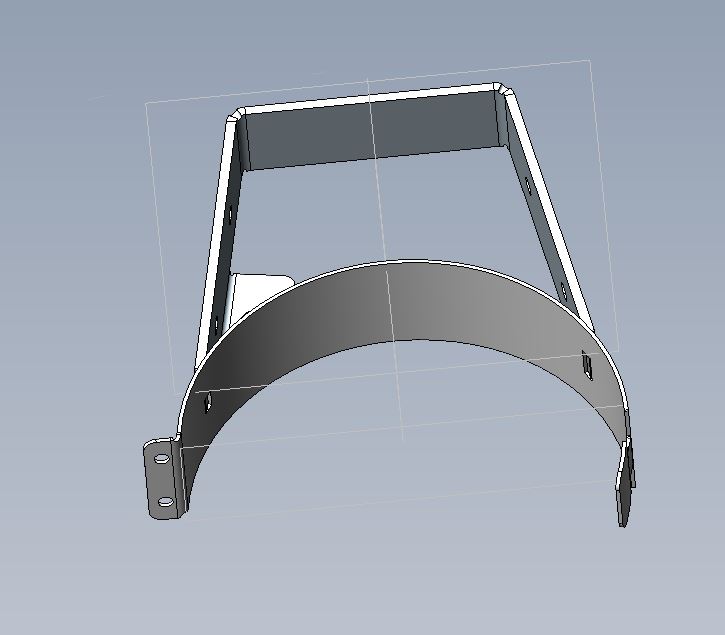The image size is (725, 635).
Task: Select the white top edge of the crossbar
Action: click(370, 98)
